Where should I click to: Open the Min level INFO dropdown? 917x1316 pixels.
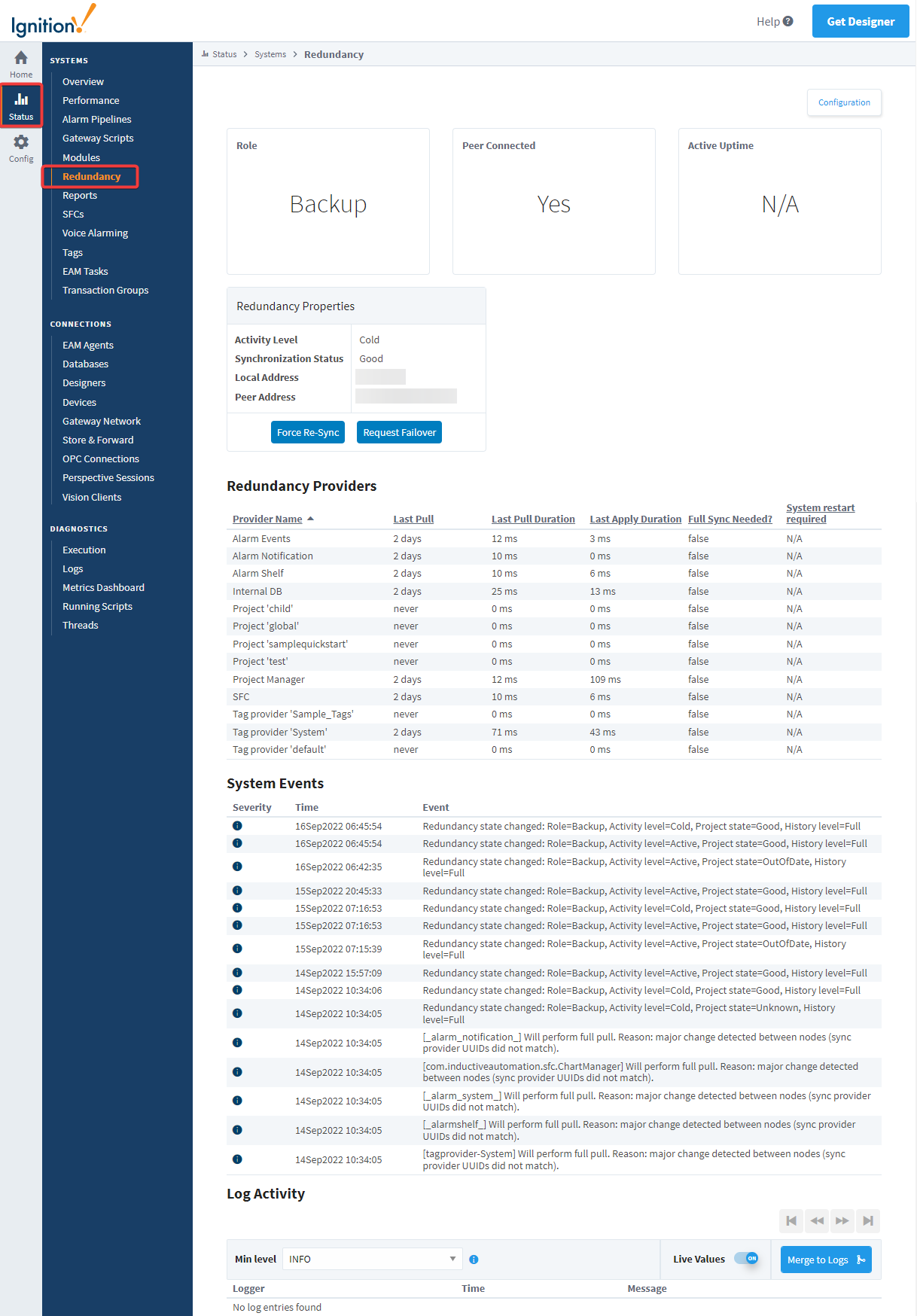(x=372, y=1259)
